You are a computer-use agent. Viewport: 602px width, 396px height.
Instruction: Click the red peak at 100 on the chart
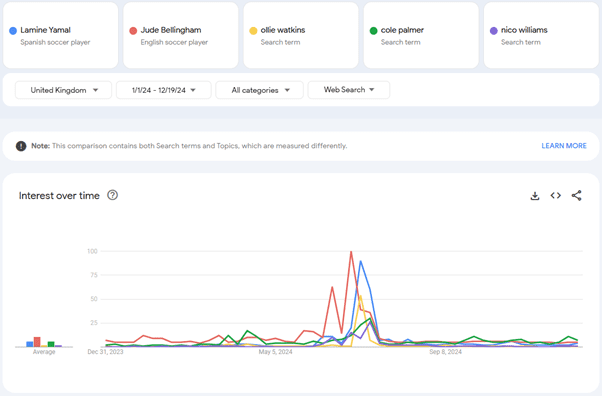(x=351, y=252)
